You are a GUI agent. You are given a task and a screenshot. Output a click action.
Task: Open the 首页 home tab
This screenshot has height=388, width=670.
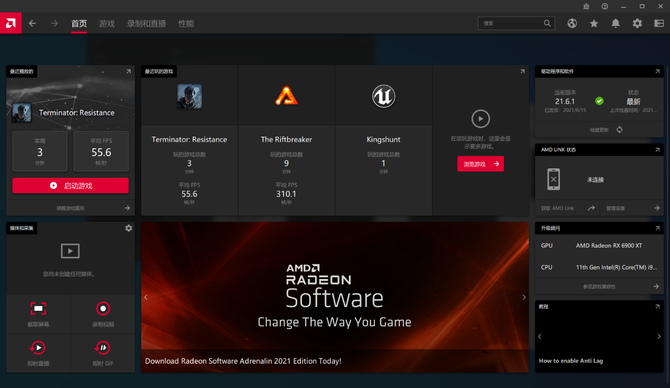point(79,24)
